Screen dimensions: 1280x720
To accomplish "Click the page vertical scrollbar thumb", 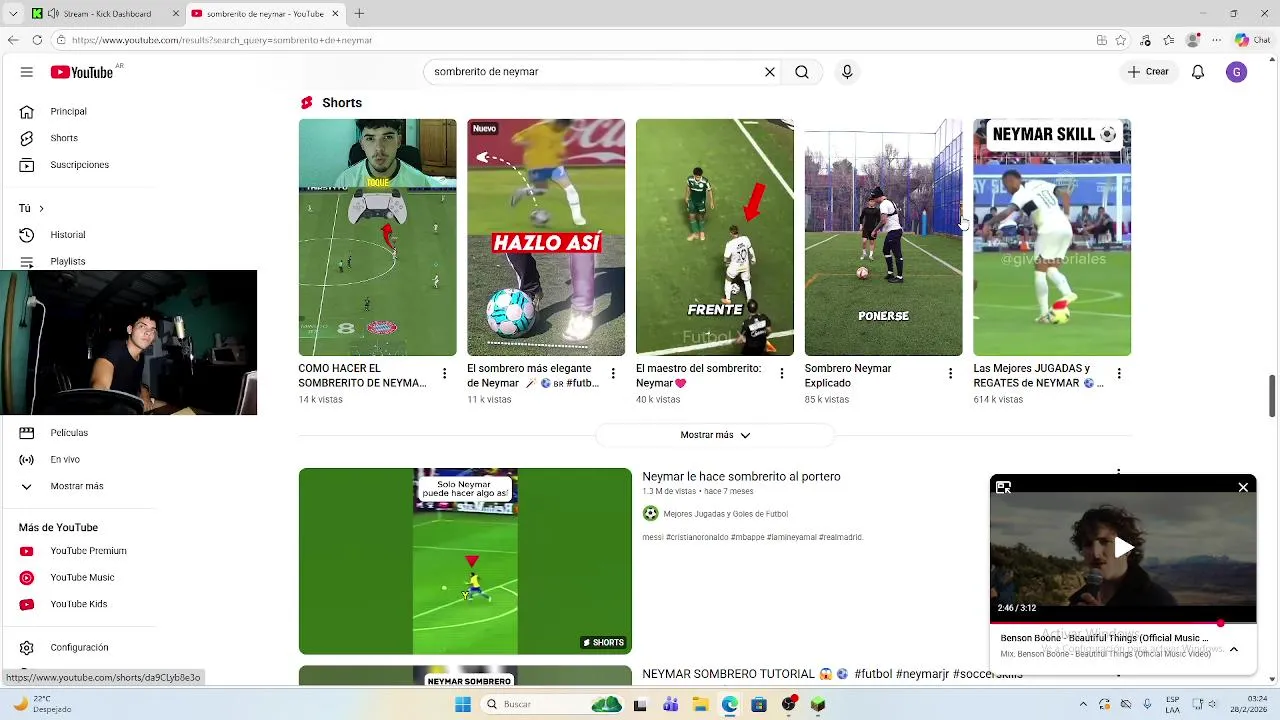I will click(x=1273, y=397).
